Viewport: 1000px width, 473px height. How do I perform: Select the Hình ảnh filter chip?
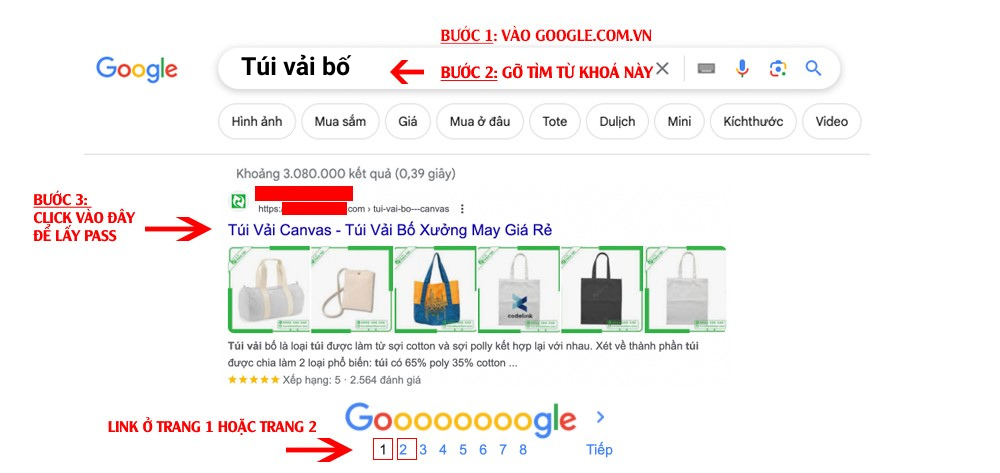tap(257, 121)
